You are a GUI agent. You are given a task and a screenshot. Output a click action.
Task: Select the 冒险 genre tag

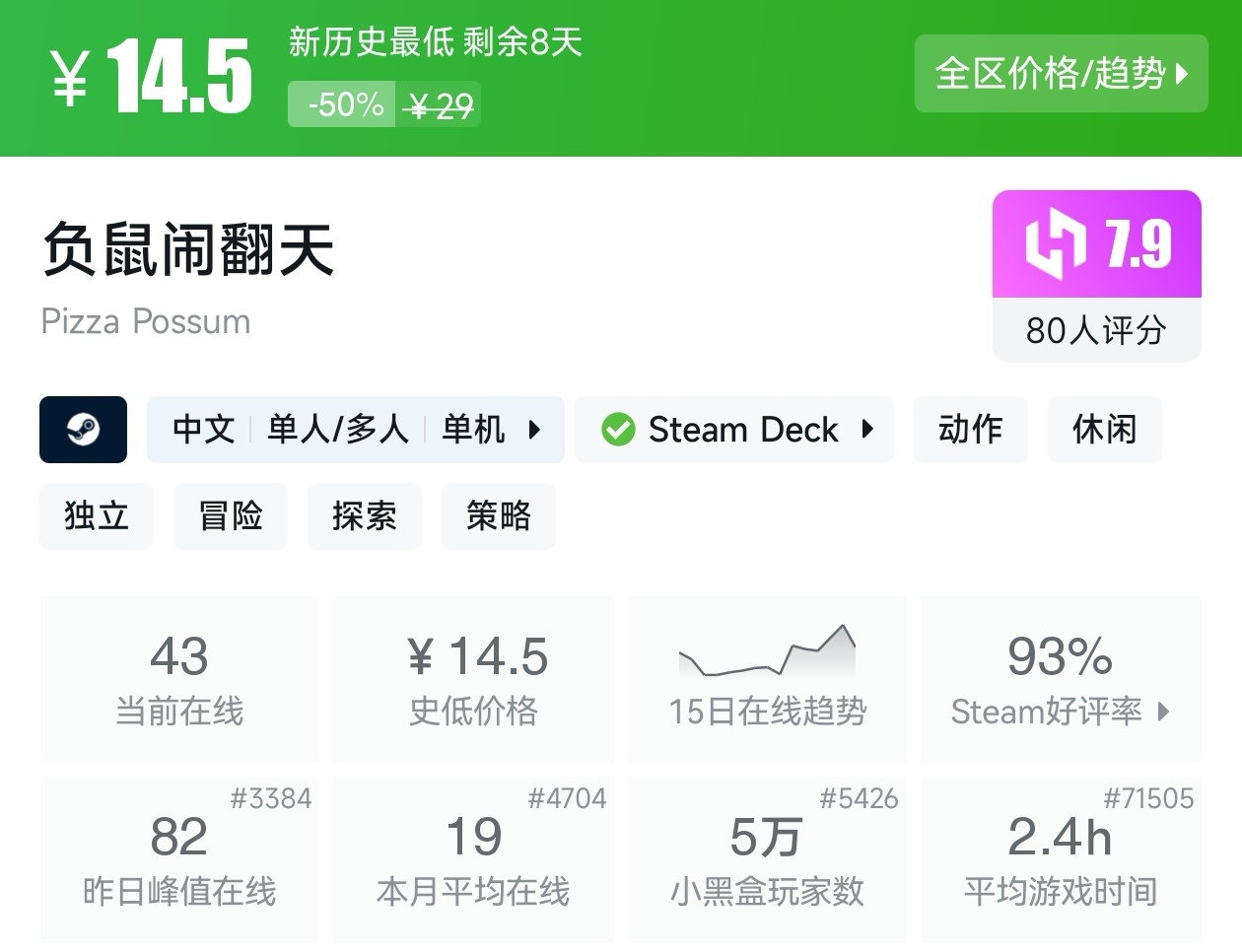point(231,515)
